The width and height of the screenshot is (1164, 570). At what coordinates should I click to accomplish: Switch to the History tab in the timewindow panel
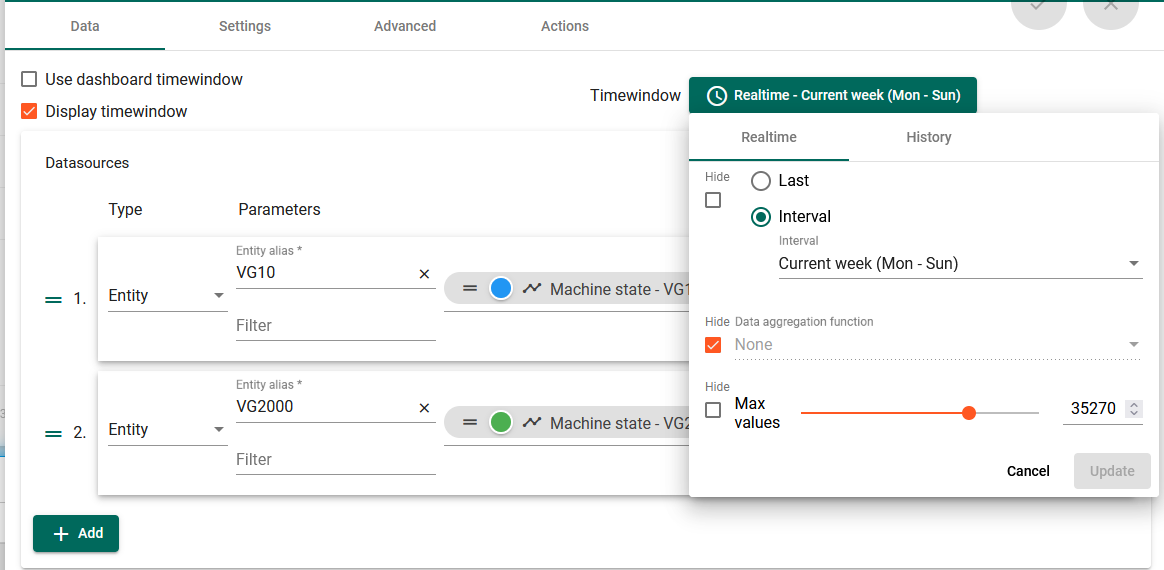tap(929, 137)
